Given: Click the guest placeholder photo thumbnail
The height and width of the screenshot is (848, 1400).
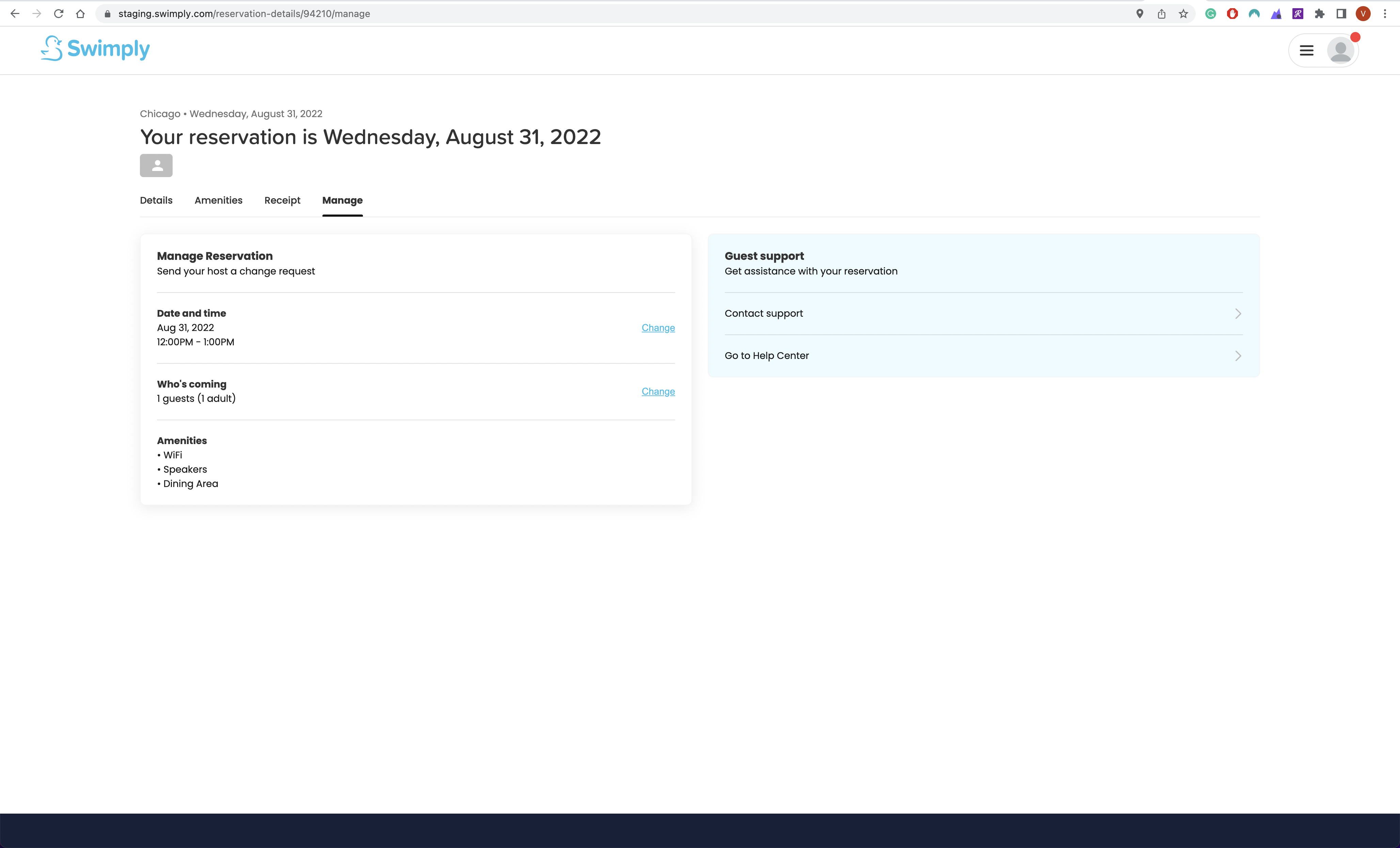Looking at the screenshot, I should pos(156,166).
